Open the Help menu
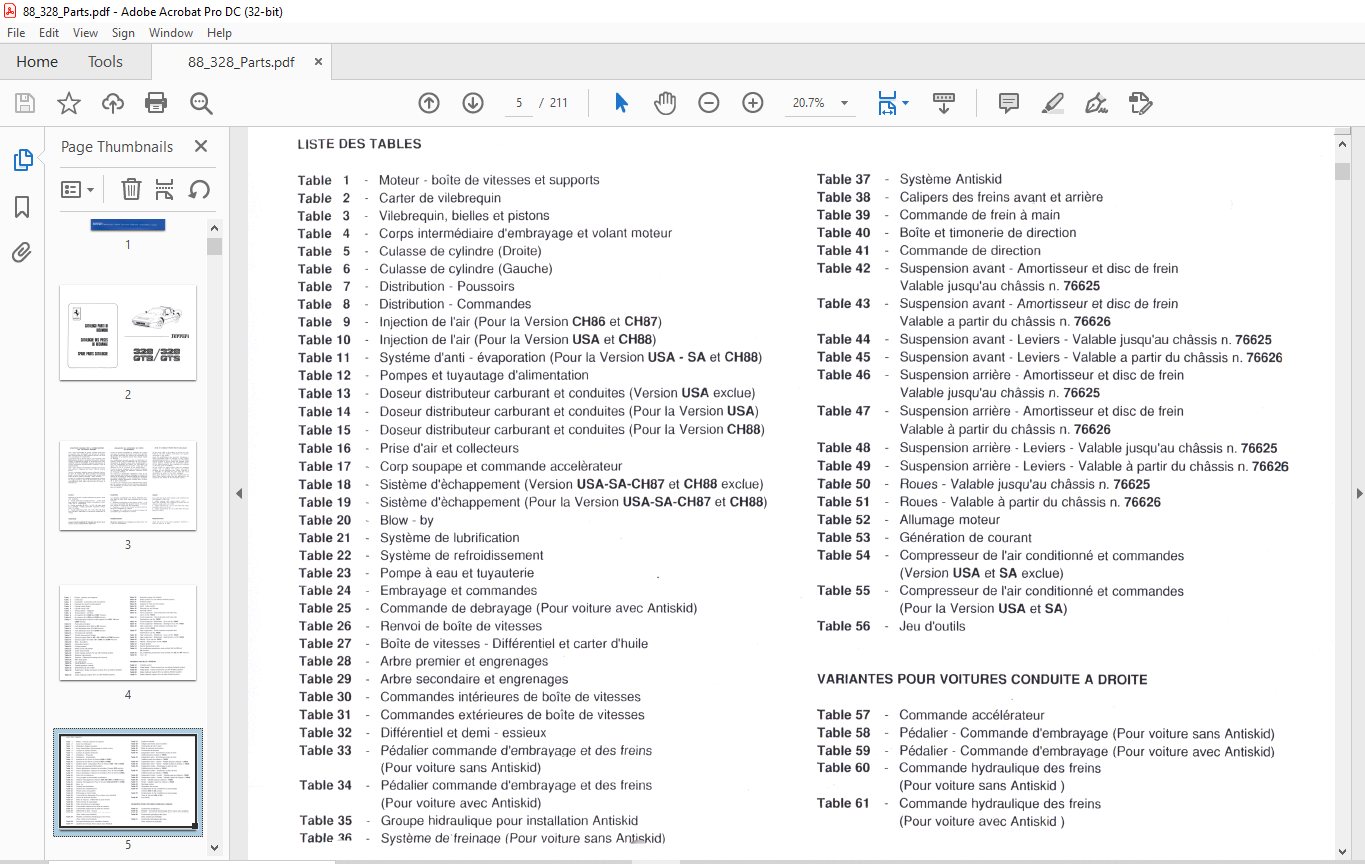The width and height of the screenshot is (1365, 864). click(x=219, y=33)
